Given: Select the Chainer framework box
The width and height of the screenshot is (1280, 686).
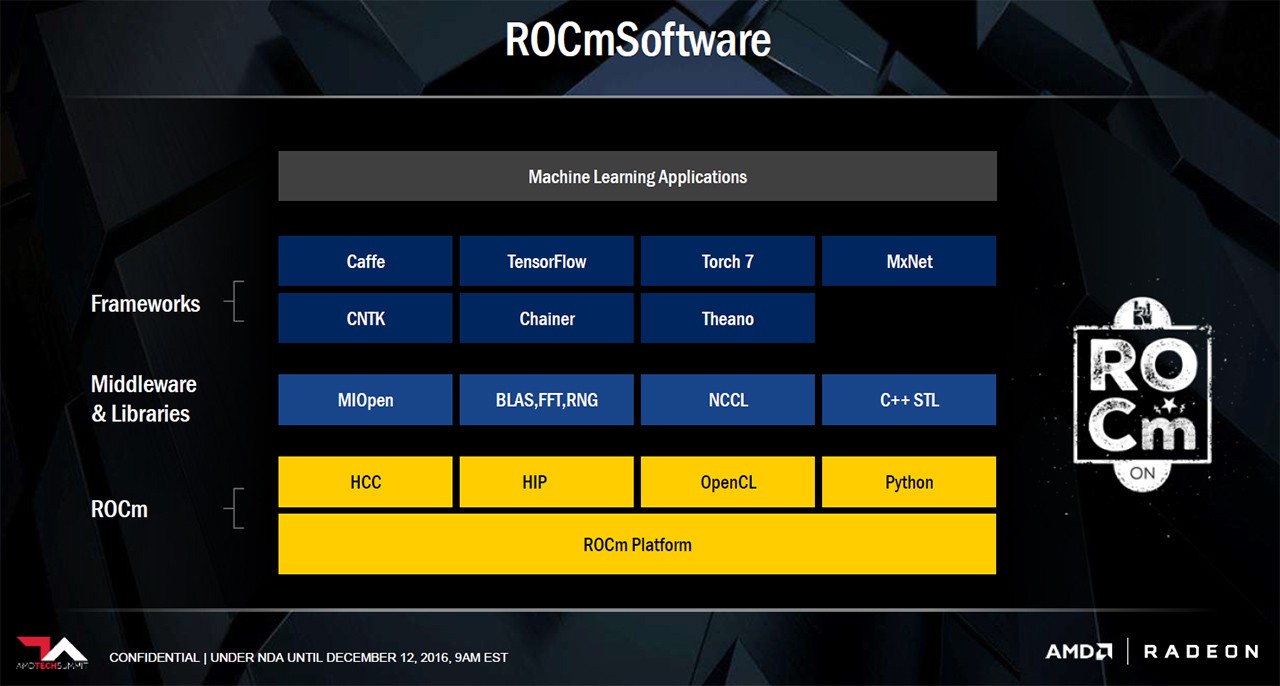Looking at the screenshot, I should click(546, 318).
